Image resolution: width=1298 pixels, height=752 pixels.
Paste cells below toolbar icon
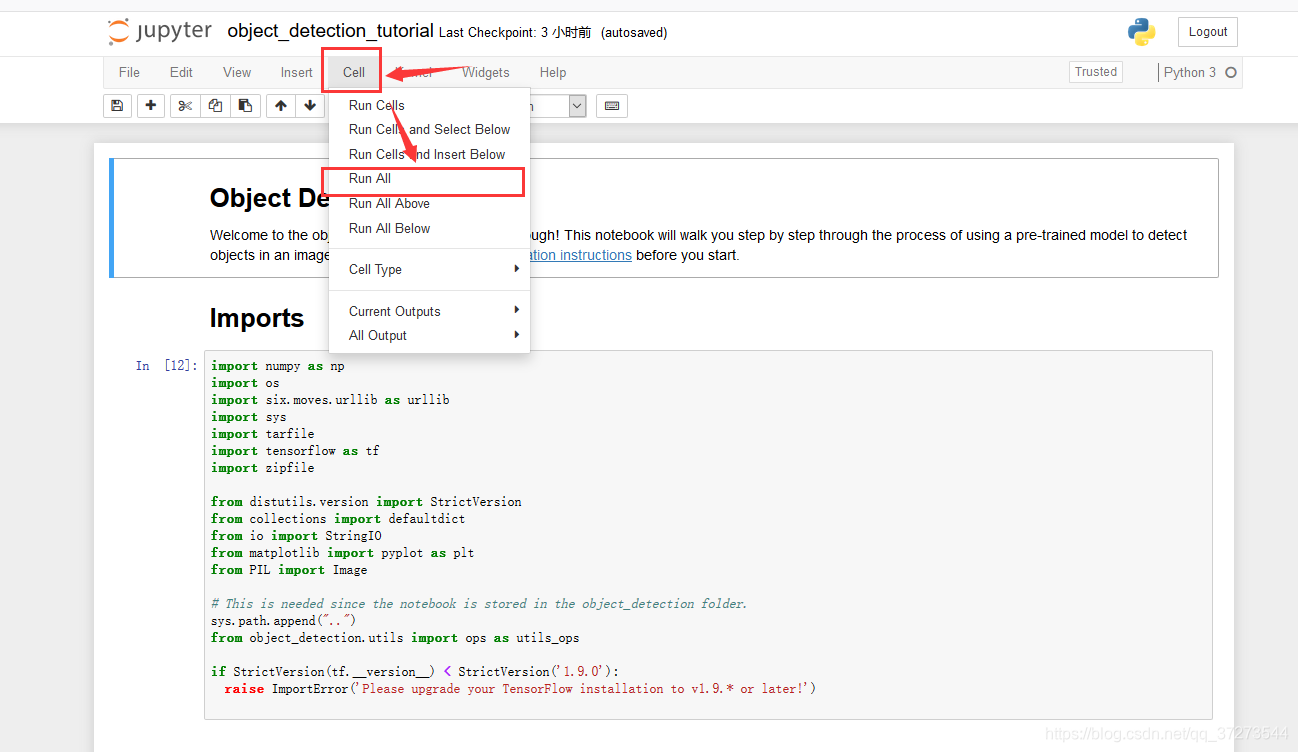(x=245, y=106)
